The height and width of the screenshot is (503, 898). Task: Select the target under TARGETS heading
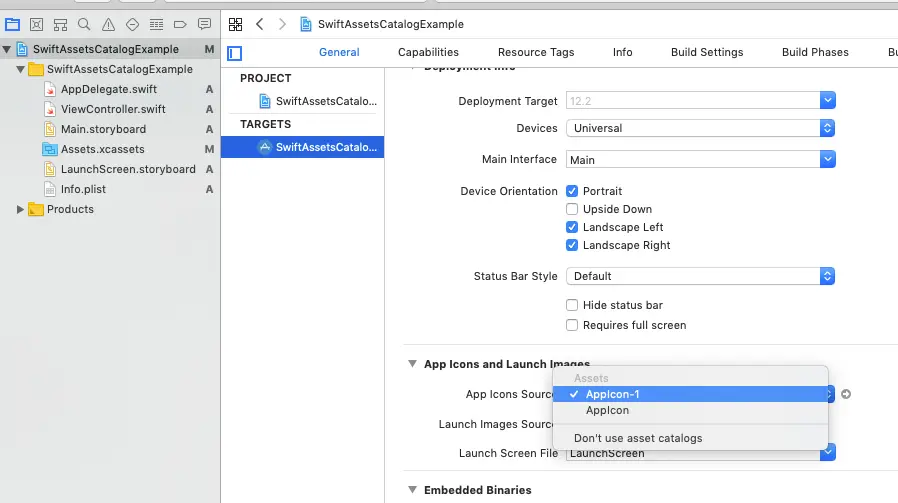coord(302,147)
